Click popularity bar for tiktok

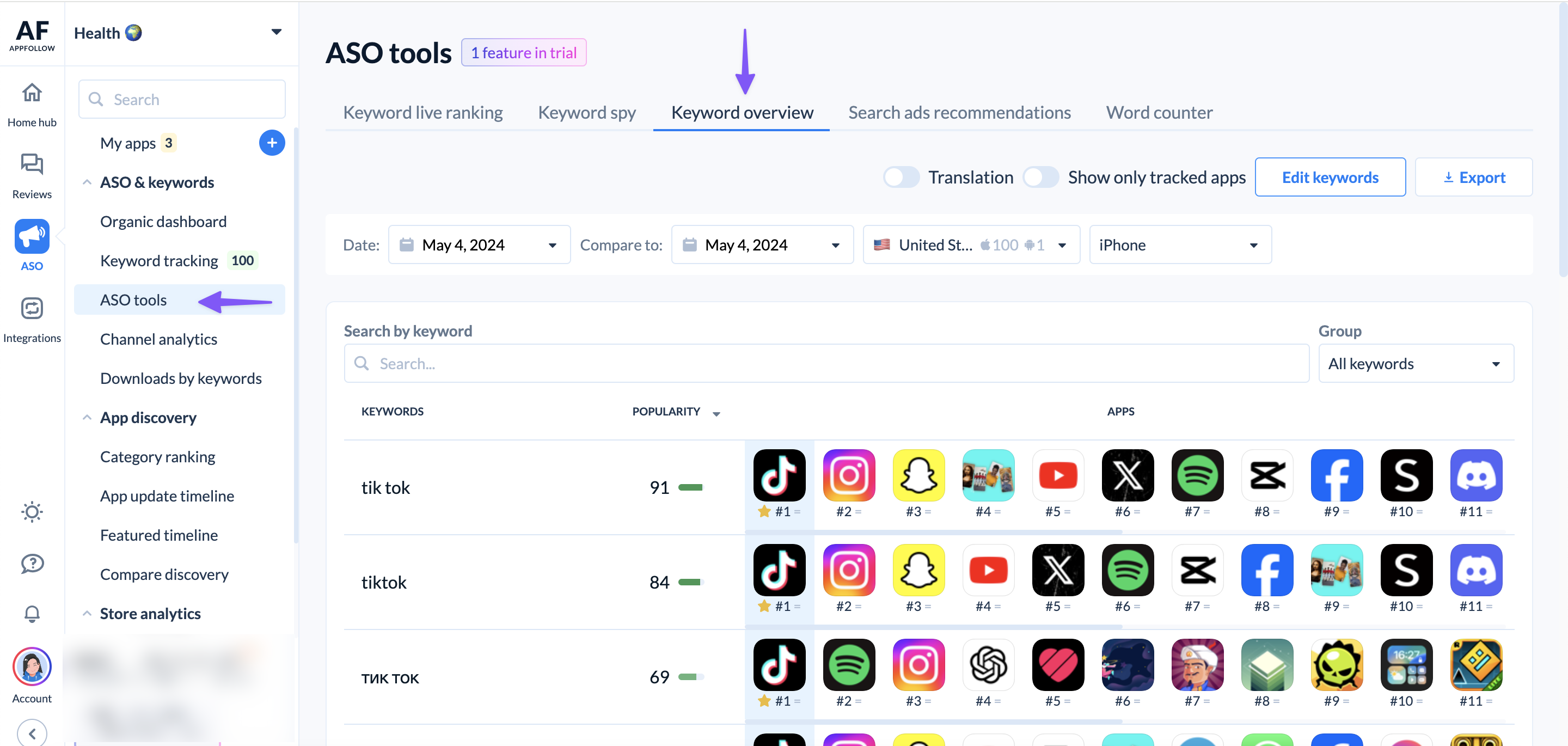pyautogui.click(x=691, y=583)
